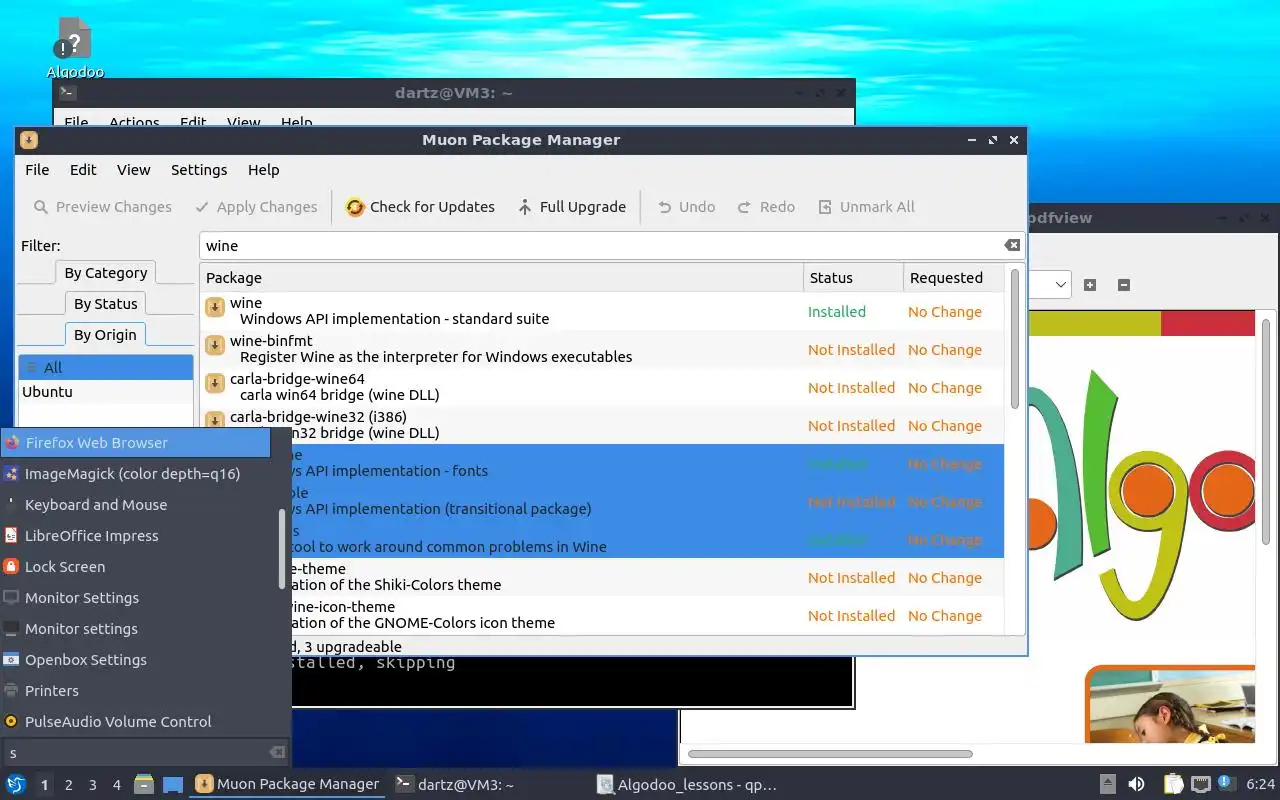The image size is (1280, 800).
Task: Open the file manager taskbar icon
Action: pos(144,784)
